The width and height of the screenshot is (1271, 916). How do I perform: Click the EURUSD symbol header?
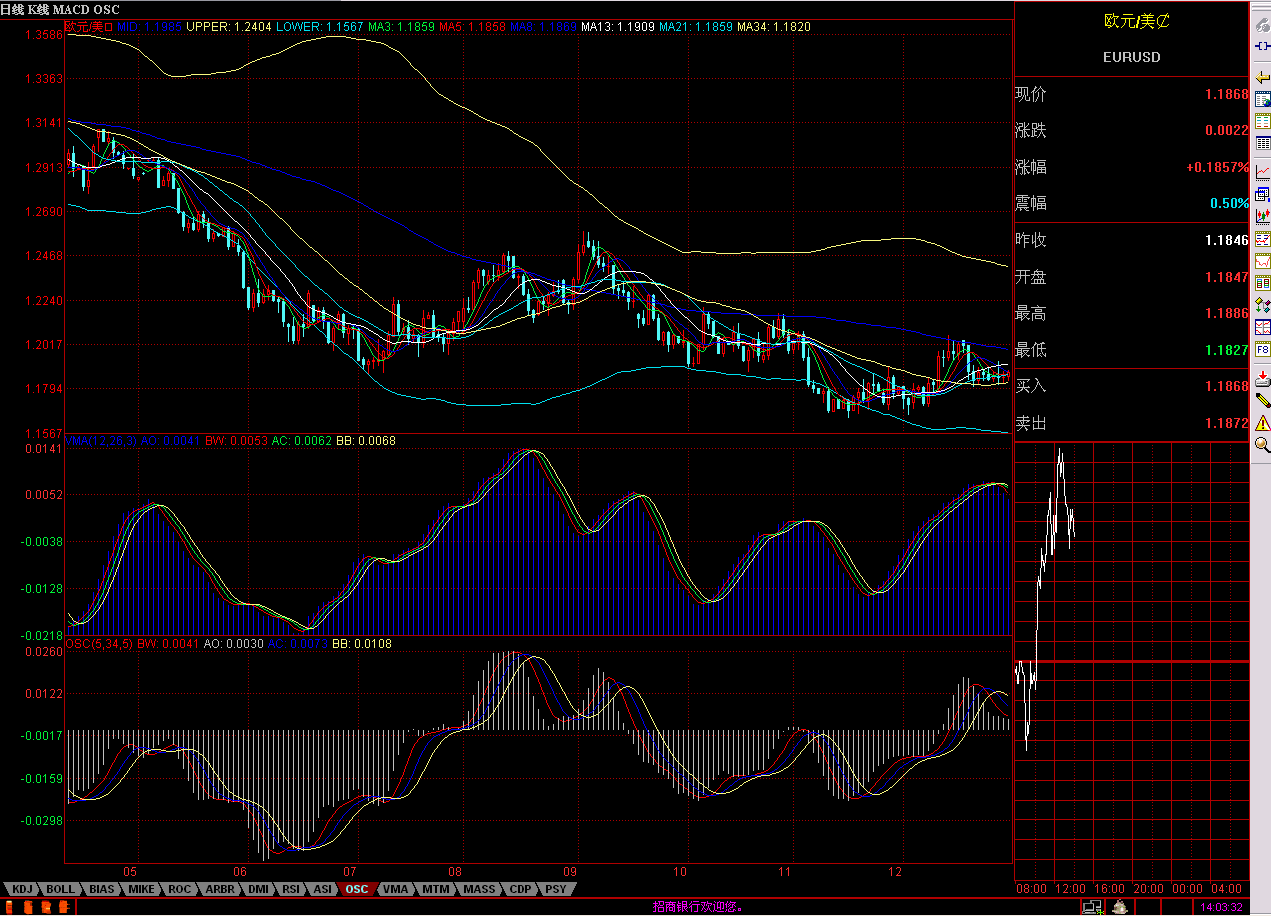[x=1131, y=57]
